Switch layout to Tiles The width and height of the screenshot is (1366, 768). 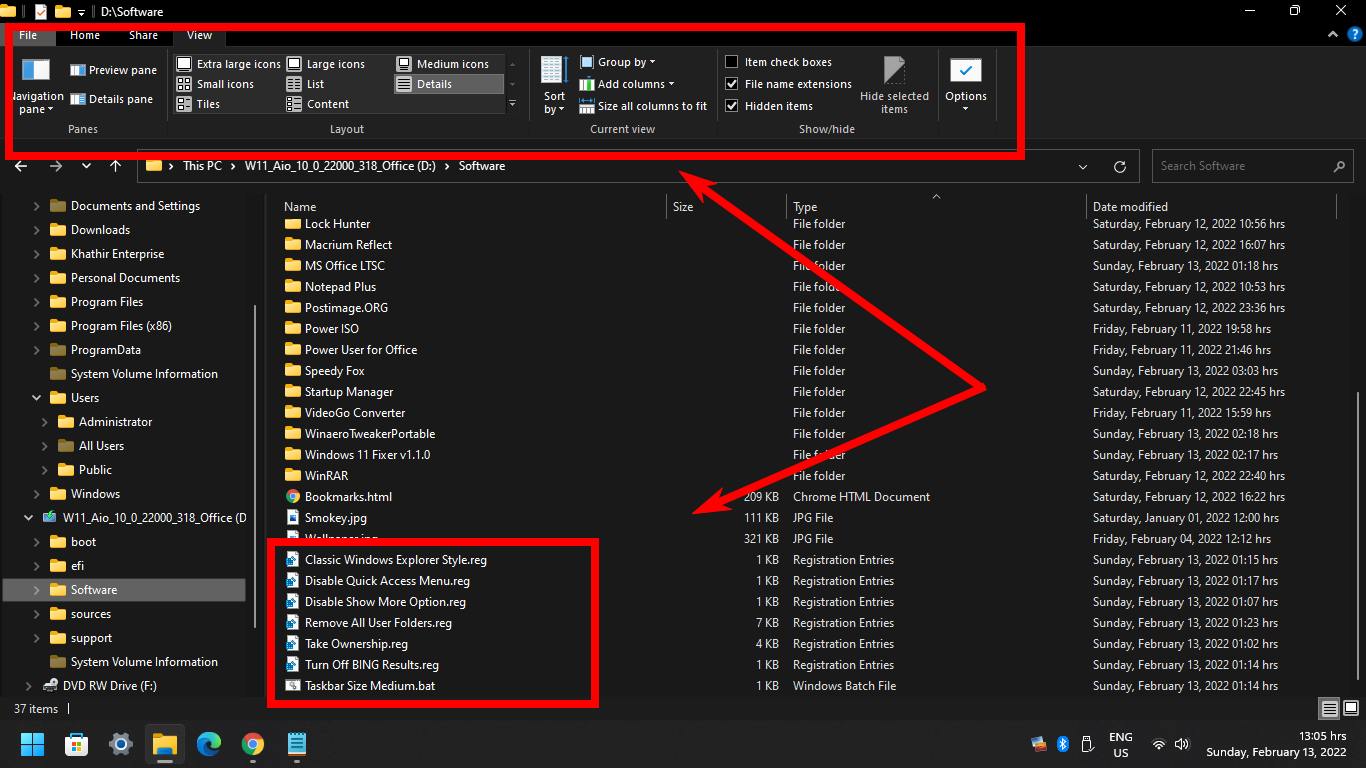coord(199,104)
